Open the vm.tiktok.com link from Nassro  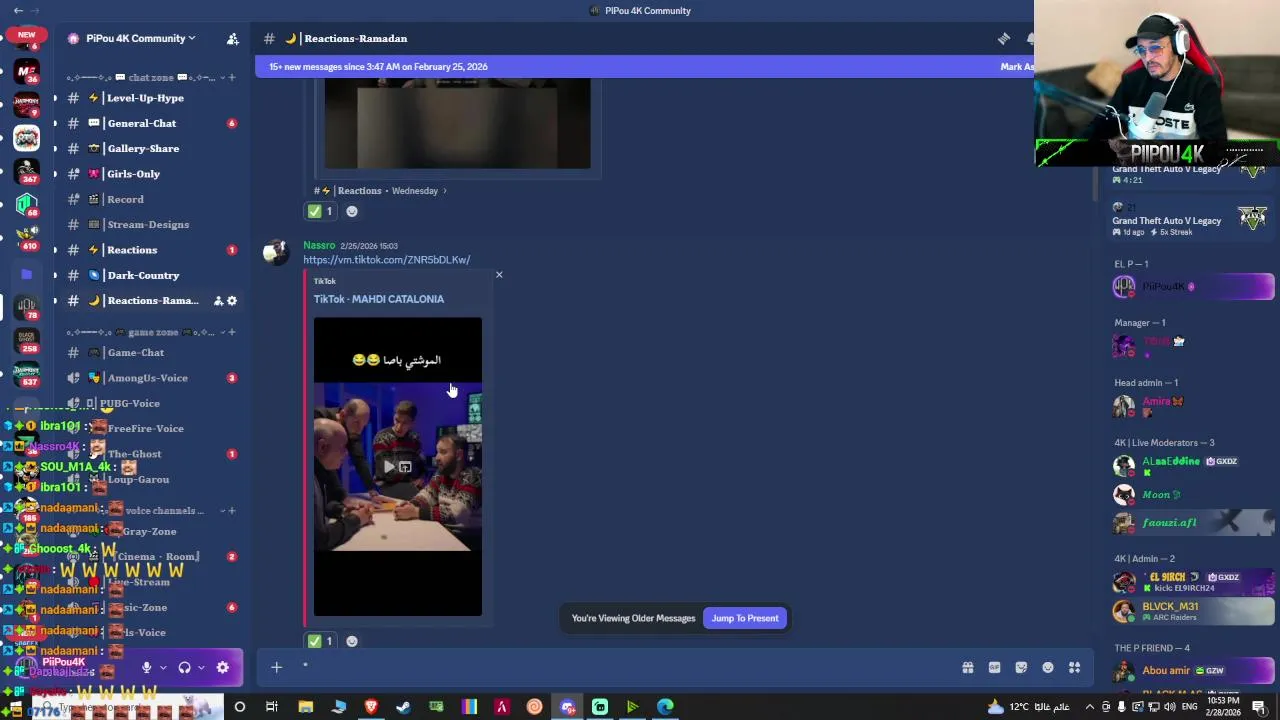coord(387,260)
